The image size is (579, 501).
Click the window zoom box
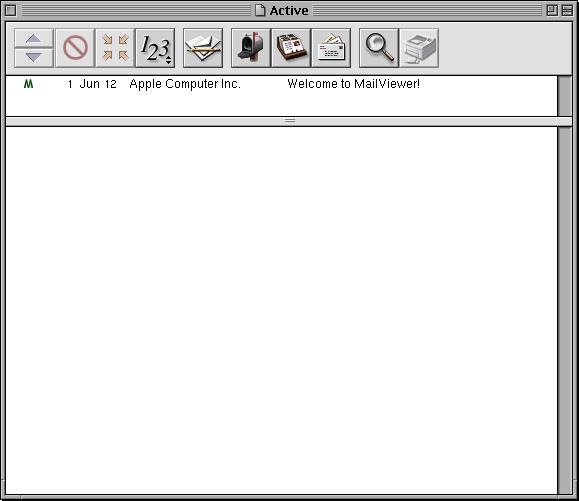552,10
